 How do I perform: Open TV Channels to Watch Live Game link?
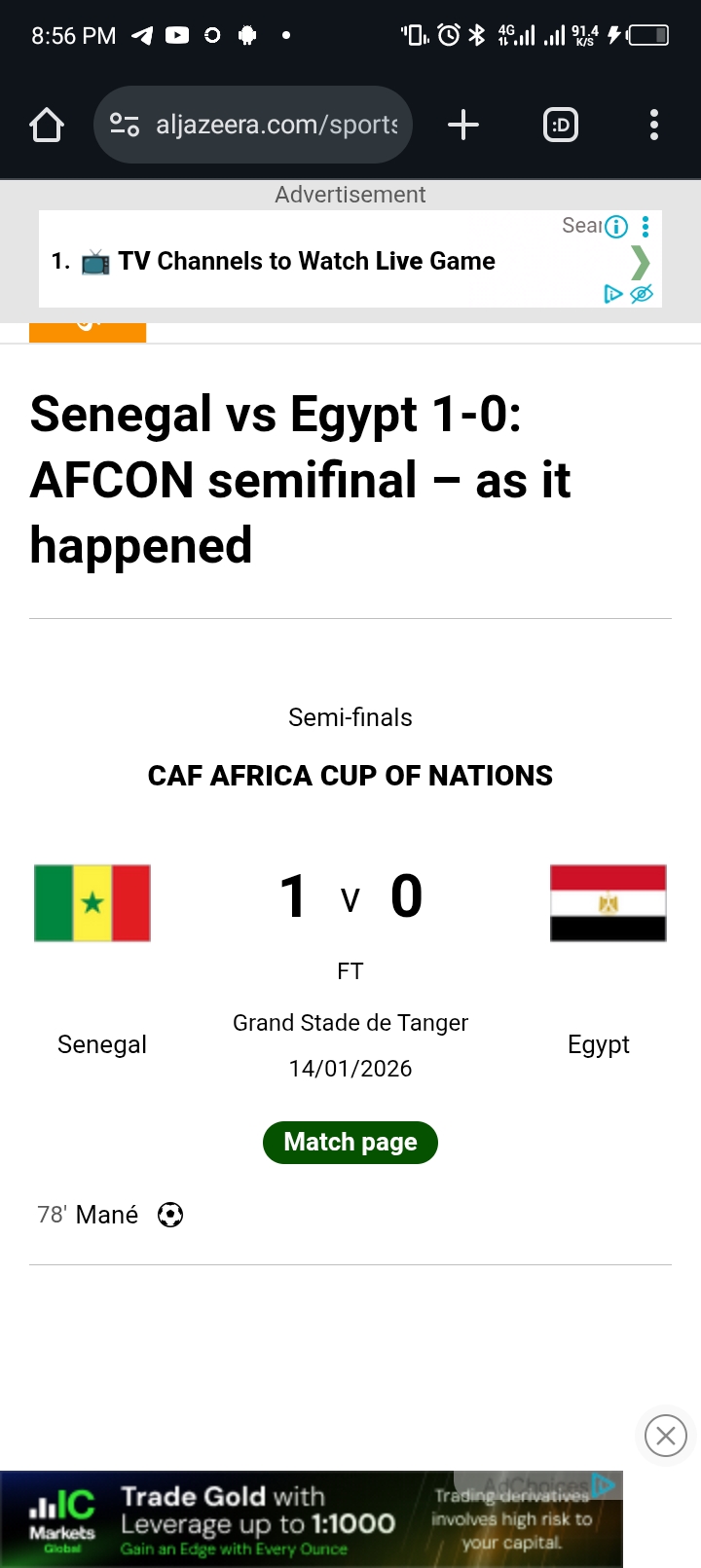point(306,261)
